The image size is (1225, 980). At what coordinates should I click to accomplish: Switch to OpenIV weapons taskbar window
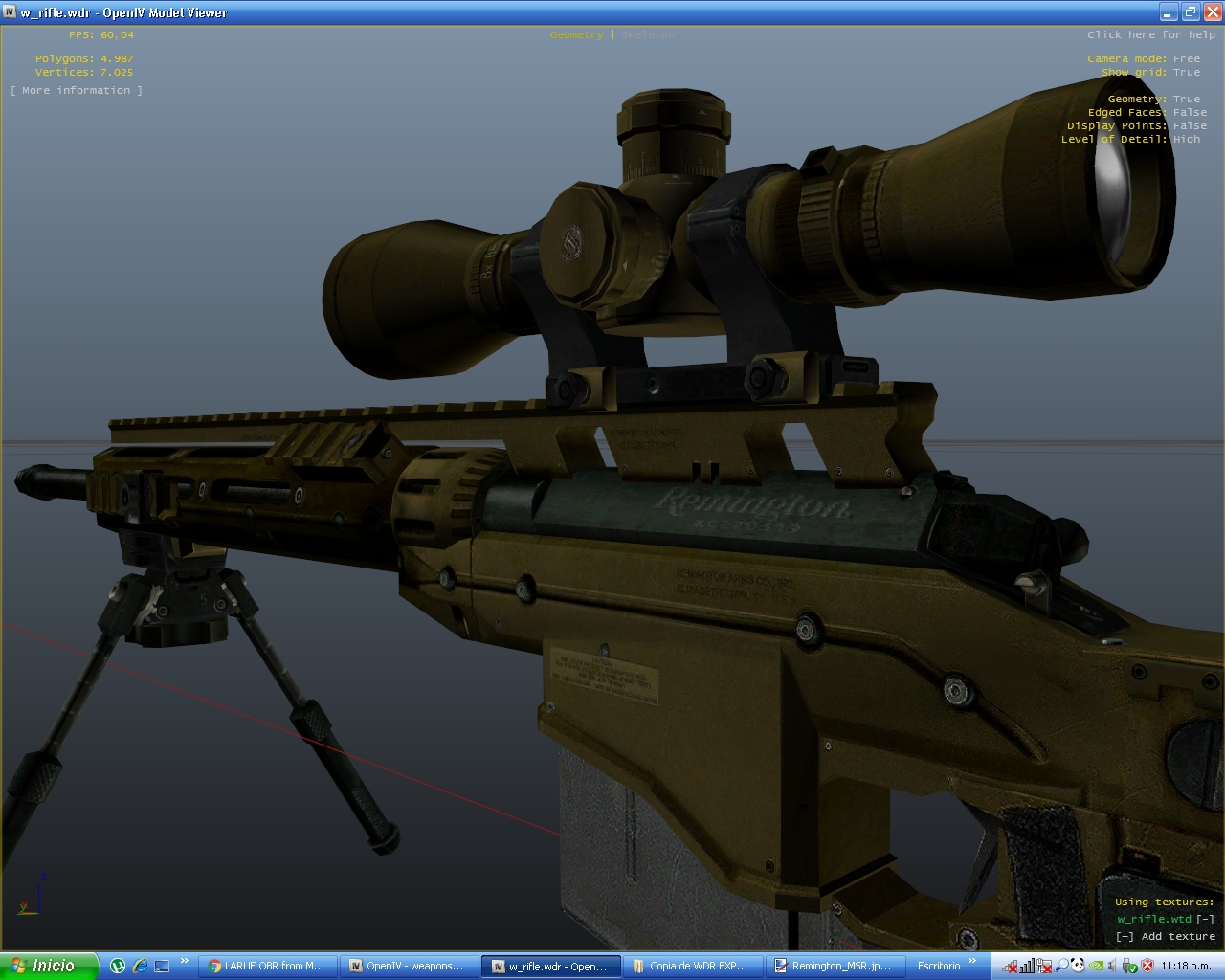[409, 966]
